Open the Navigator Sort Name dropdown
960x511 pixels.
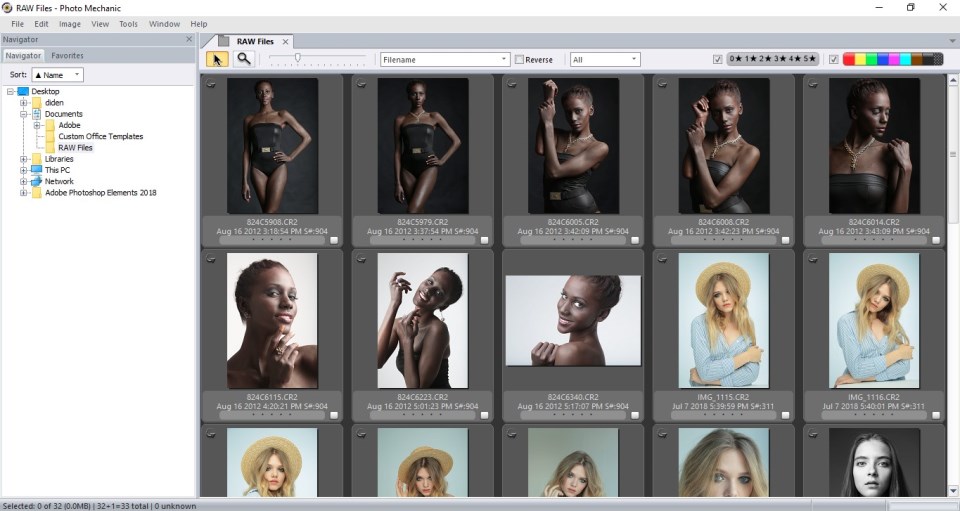57,75
